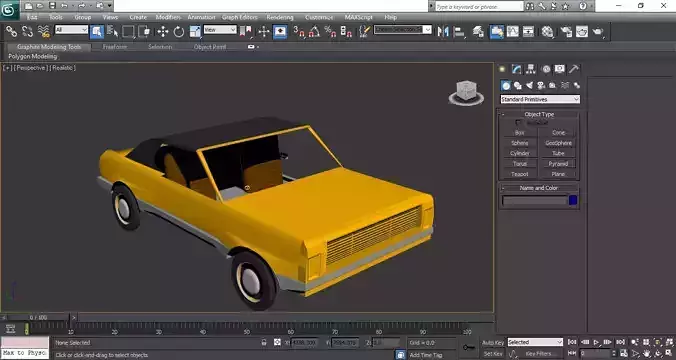Open the key mode Selected dropdown
The height and width of the screenshot is (360, 676).
pyautogui.click(x=535, y=342)
